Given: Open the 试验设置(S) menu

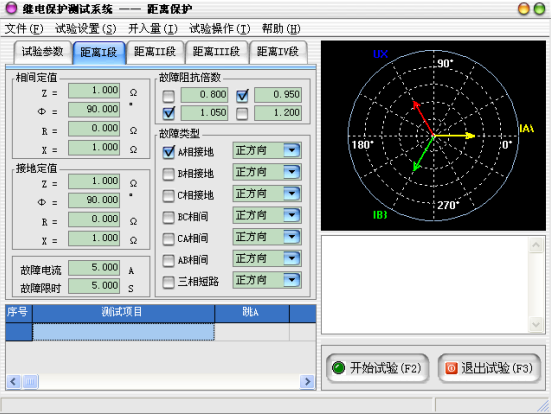Looking at the screenshot, I should pyautogui.click(x=85, y=28).
